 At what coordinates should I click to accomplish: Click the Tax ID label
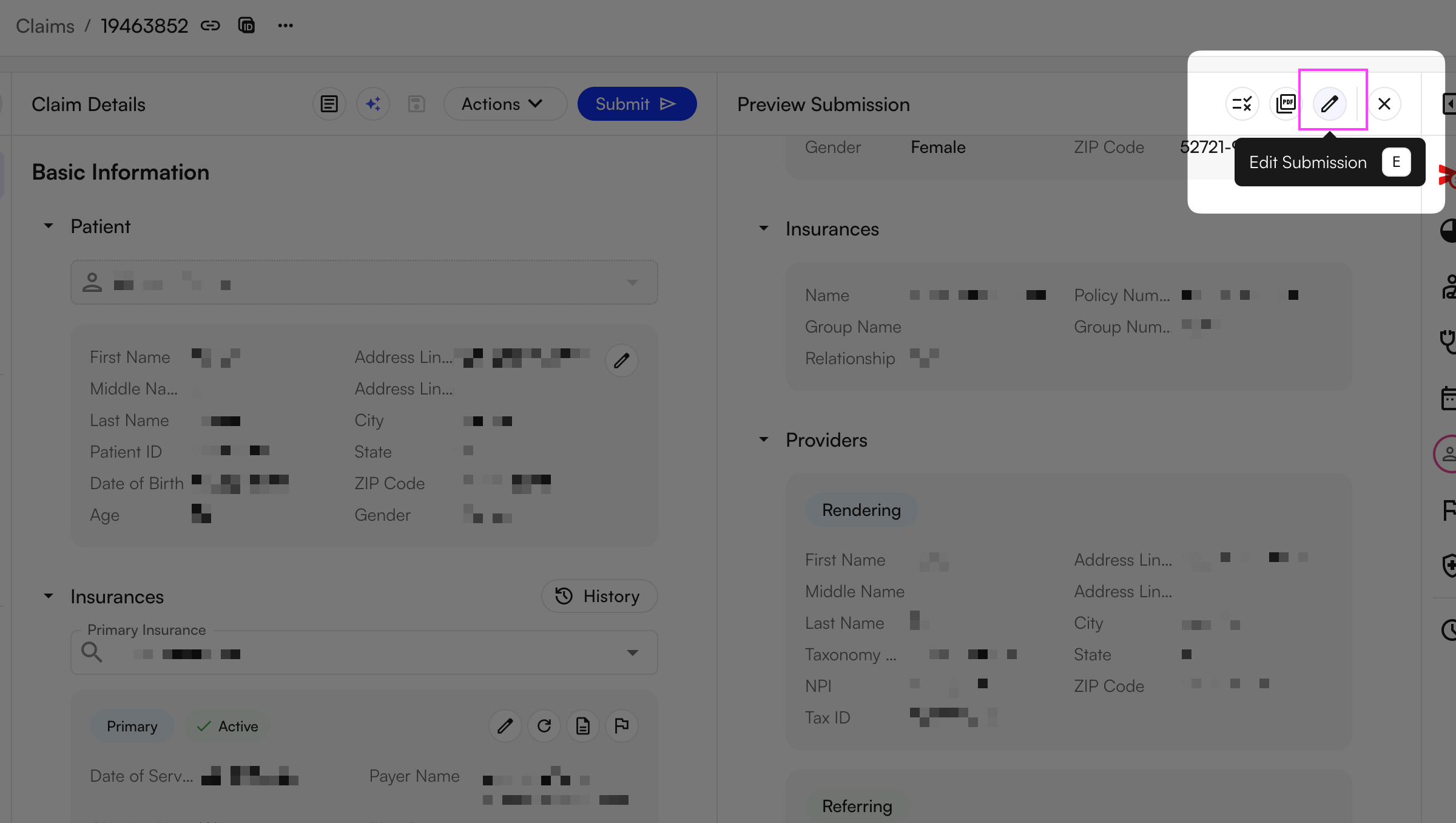pos(827,717)
